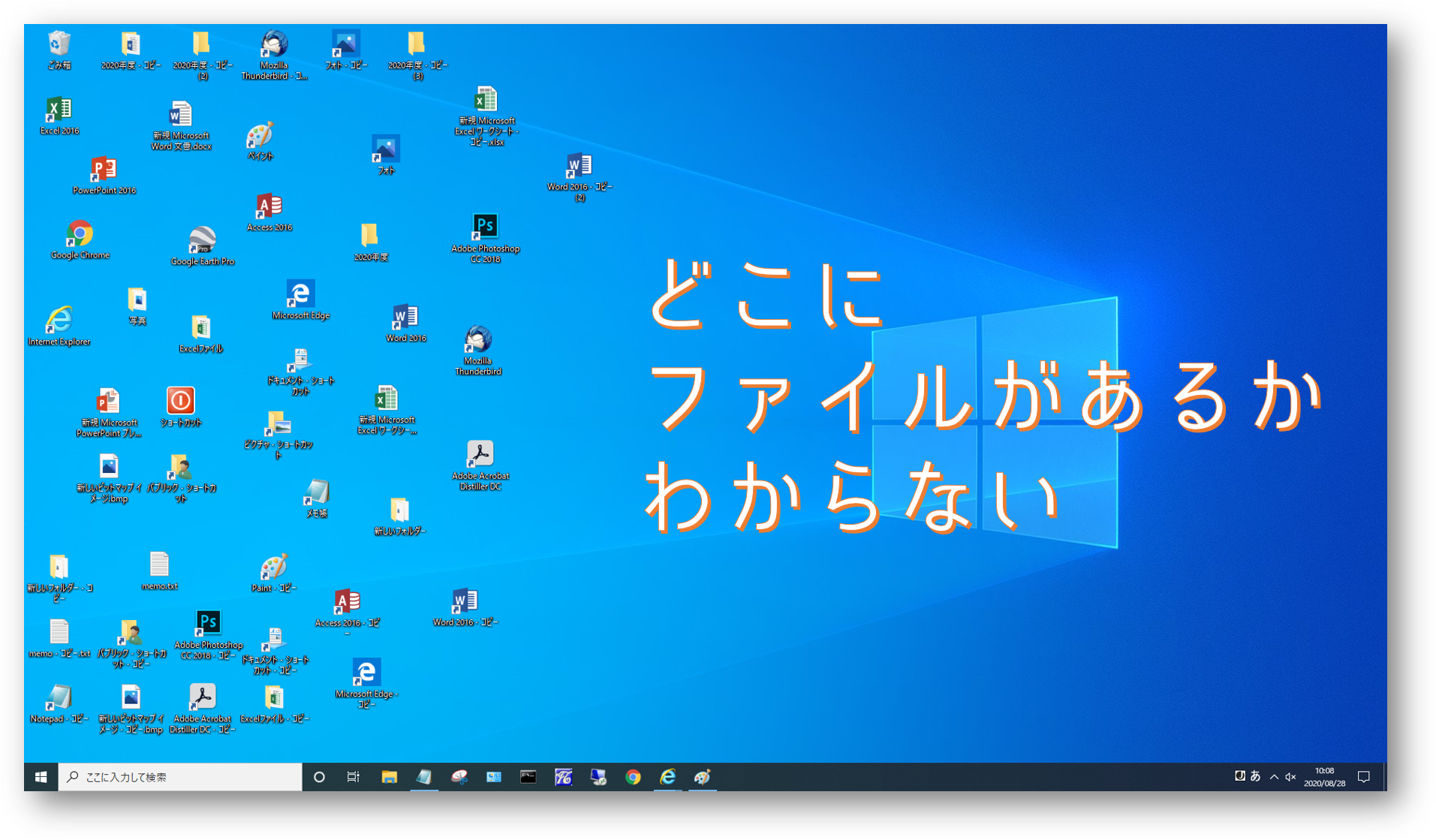Open the ごみ箱 recycle bin icon
Image resolution: width=1436 pixels, height=840 pixels.
click(59, 50)
